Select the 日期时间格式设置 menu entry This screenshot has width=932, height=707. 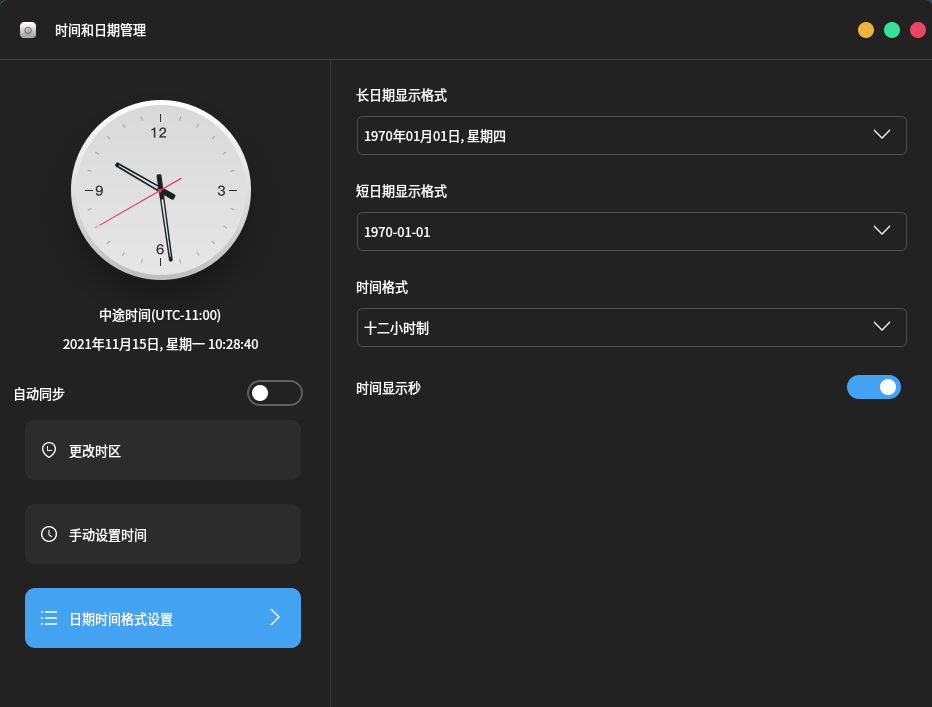click(162, 618)
